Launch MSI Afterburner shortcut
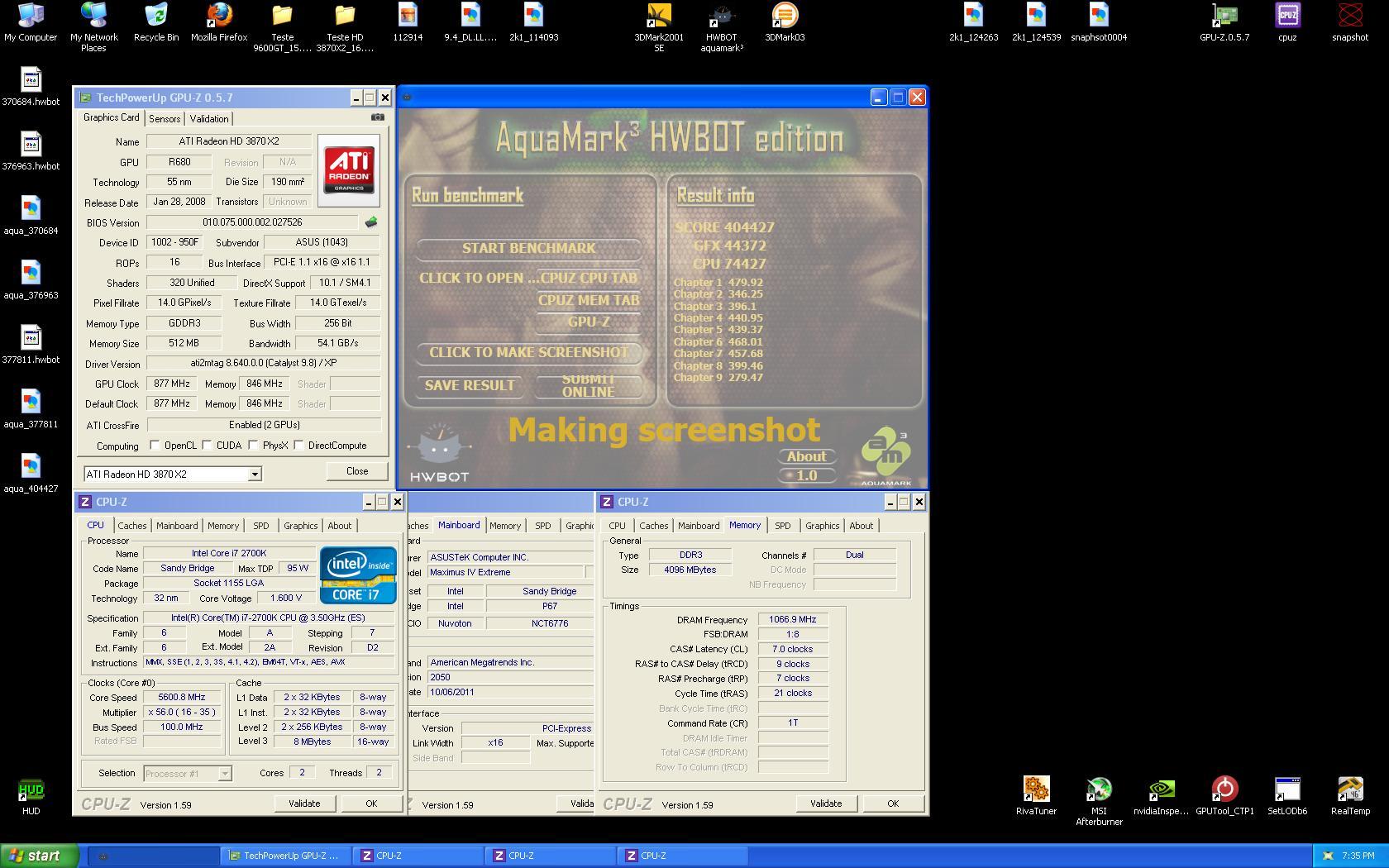The height and width of the screenshot is (868, 1389). (x=1099, y=801)
